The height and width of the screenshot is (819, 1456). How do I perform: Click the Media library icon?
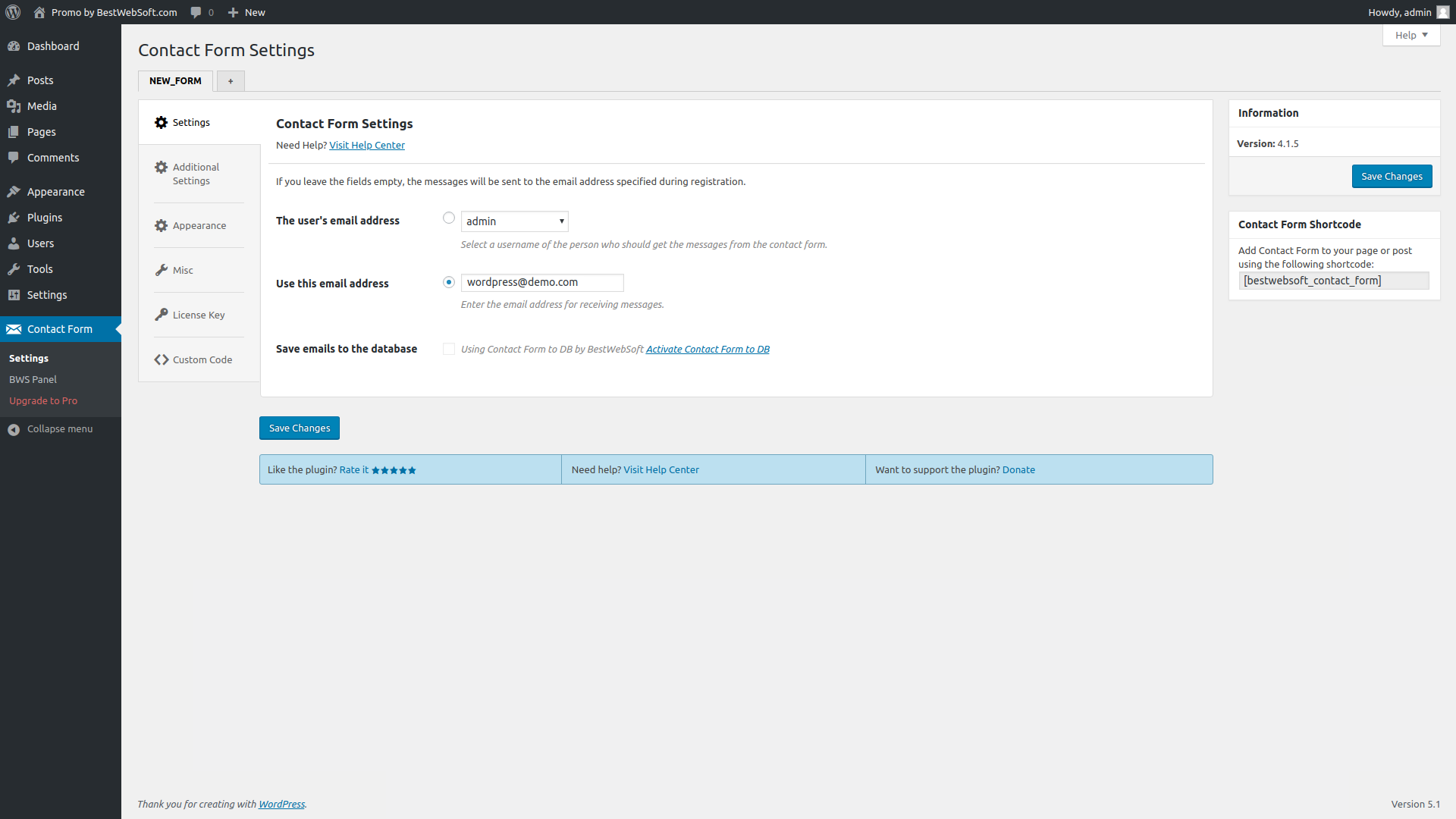click(x=14, y=106)
